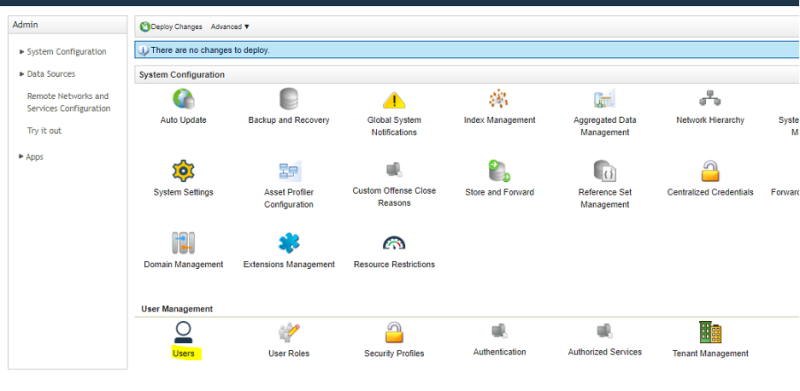The height and width of the screenshot is (391, 800).
Task: Open the Authentication icon
Action: pyautogui.click(x=499, y=331)
